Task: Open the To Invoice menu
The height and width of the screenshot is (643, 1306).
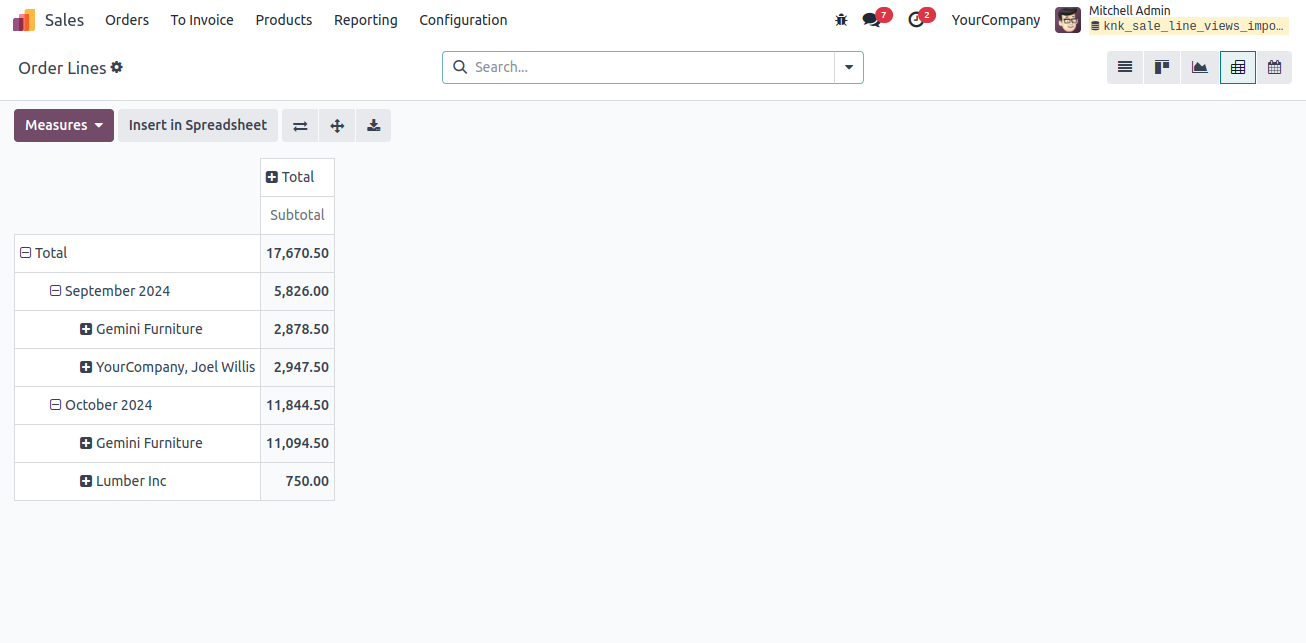Action: coord(202,20)
